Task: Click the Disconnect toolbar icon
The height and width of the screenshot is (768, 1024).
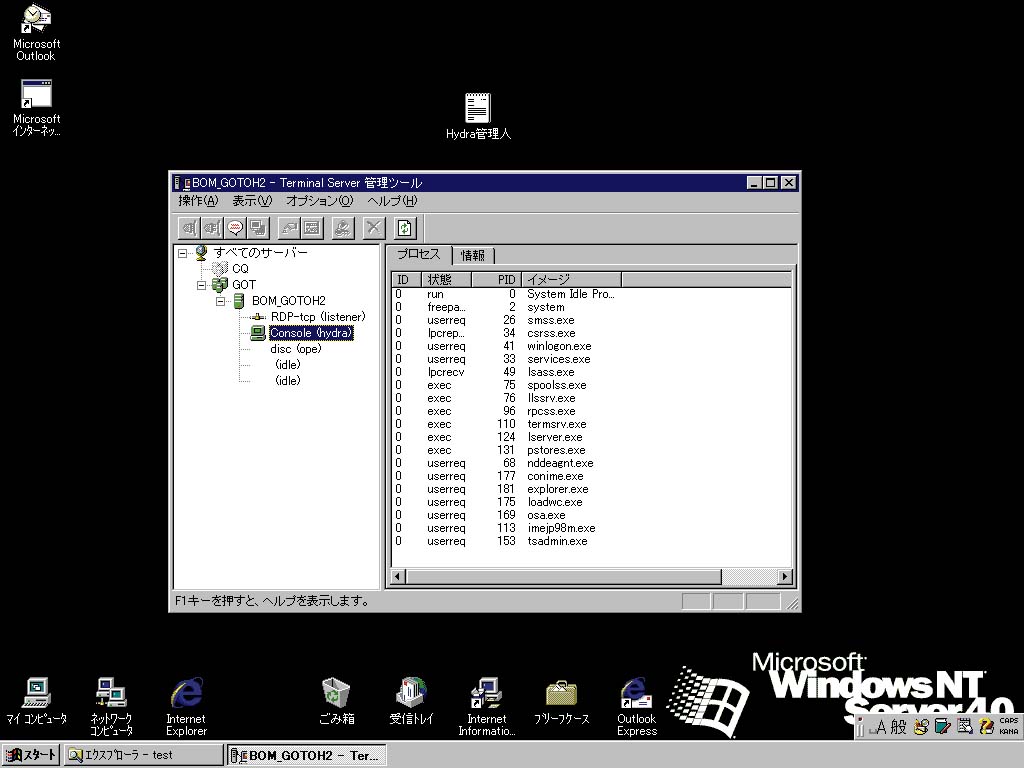Action: point(212,228)
